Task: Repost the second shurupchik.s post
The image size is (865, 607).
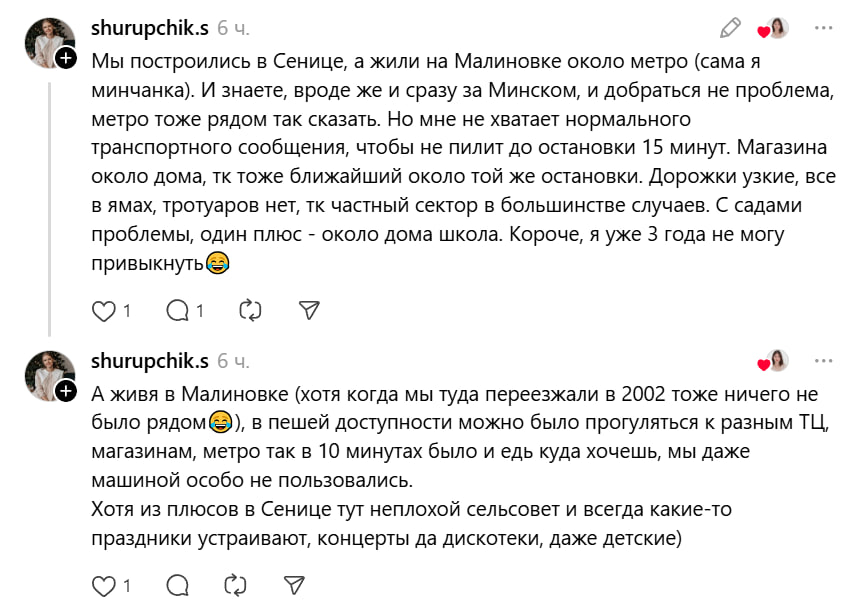Action: pyautogui.click(x=235, y=584)
